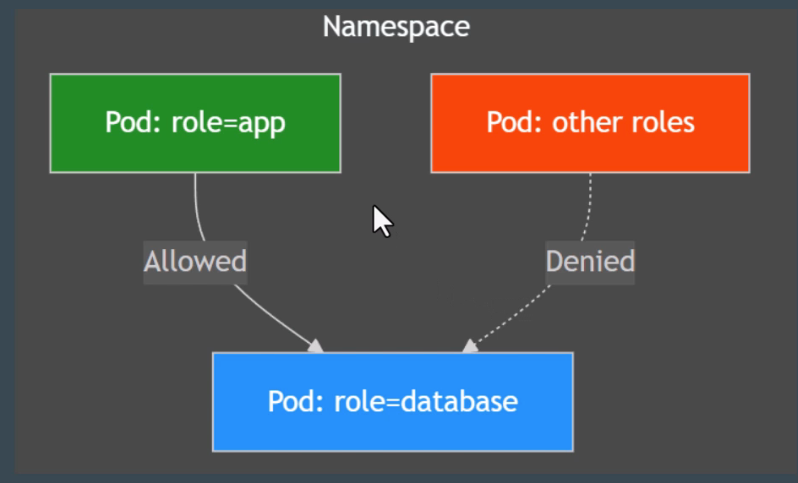798x483 pixels.
Task: Pick the blue fill left of "Pod: role=database"
Action: click(240, 401)
